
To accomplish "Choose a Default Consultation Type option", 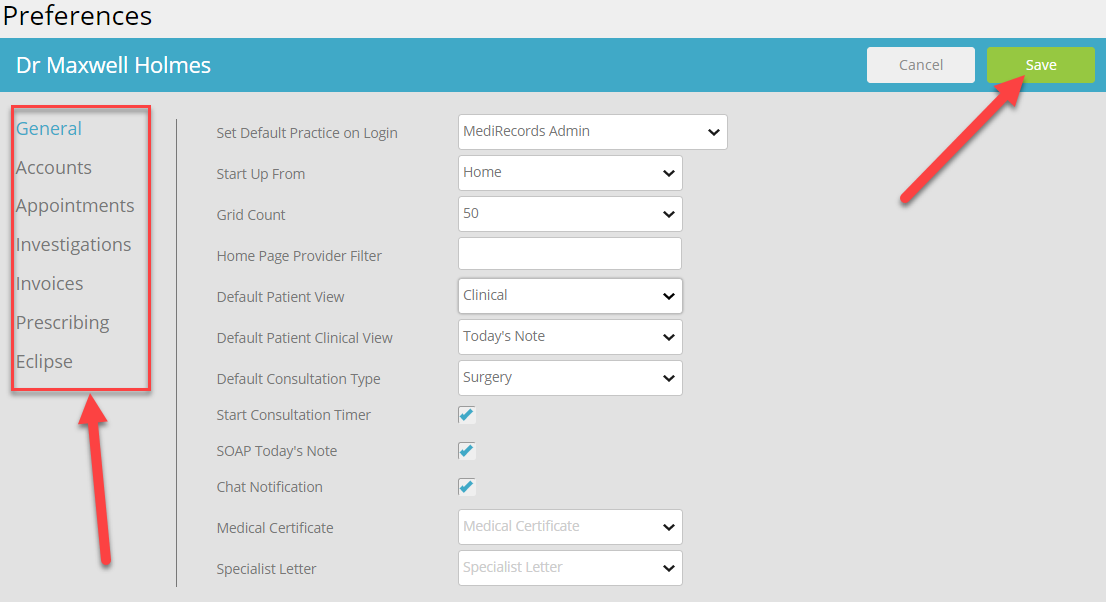I will click(570, 378).
